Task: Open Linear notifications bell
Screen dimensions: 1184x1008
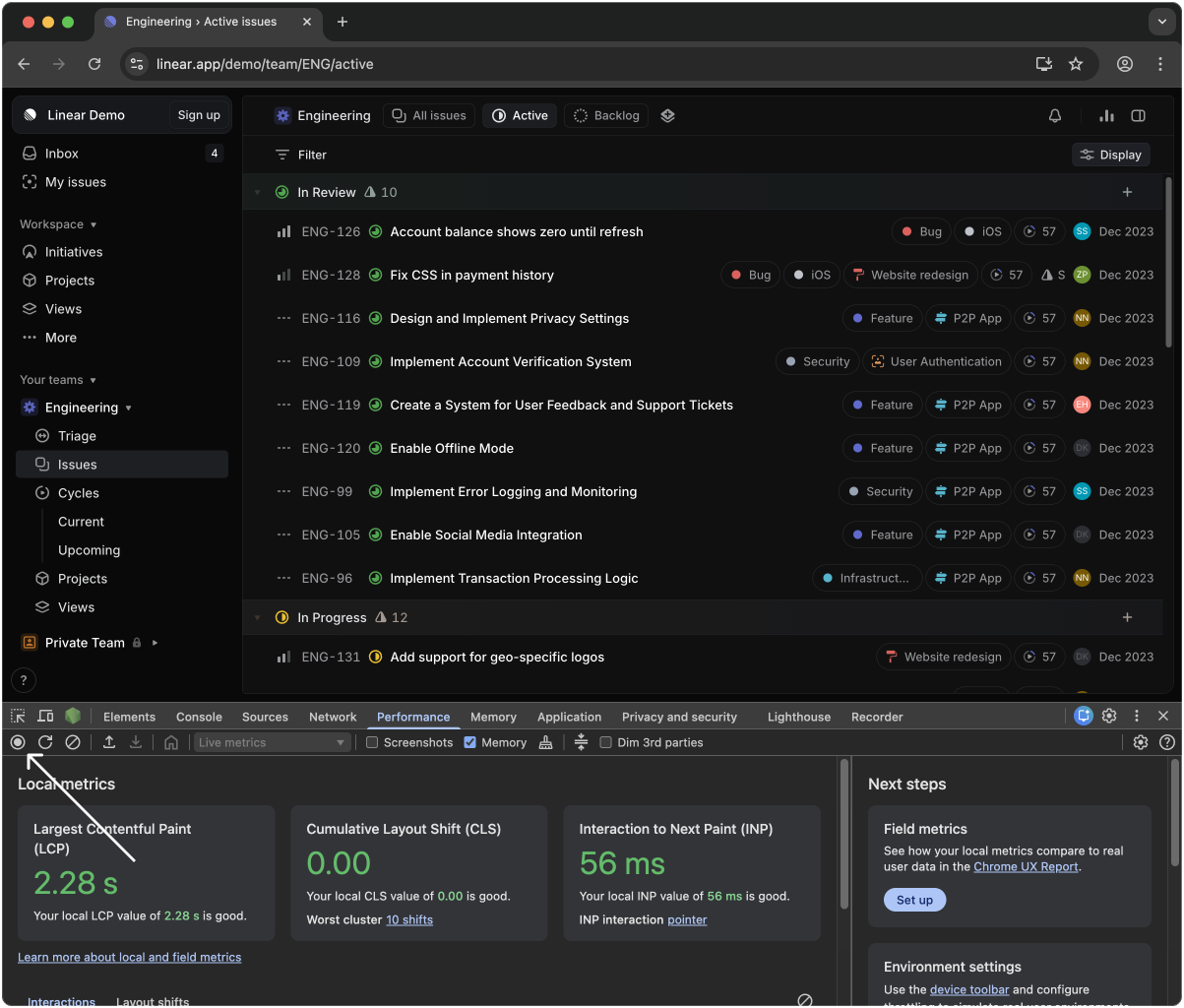Action: click(x=1055, y=115)
